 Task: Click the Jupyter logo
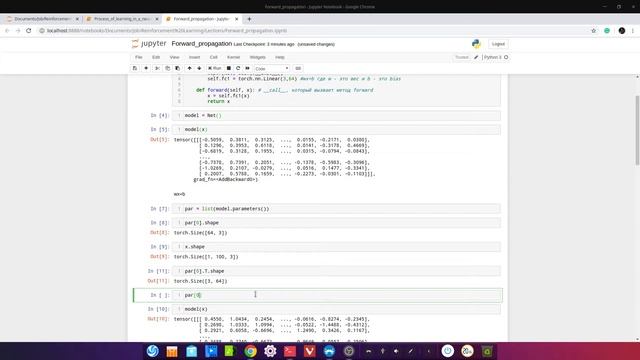click(149, 44)
